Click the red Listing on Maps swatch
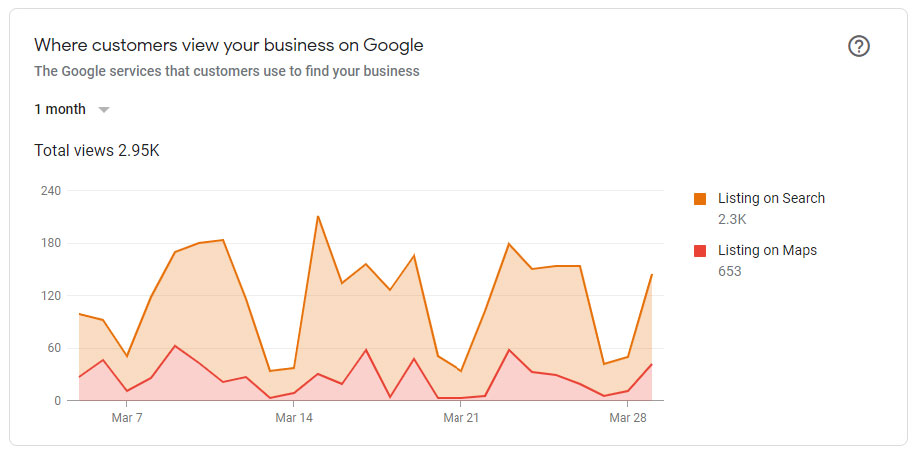 pyautogui.click(x=700, y=251)
